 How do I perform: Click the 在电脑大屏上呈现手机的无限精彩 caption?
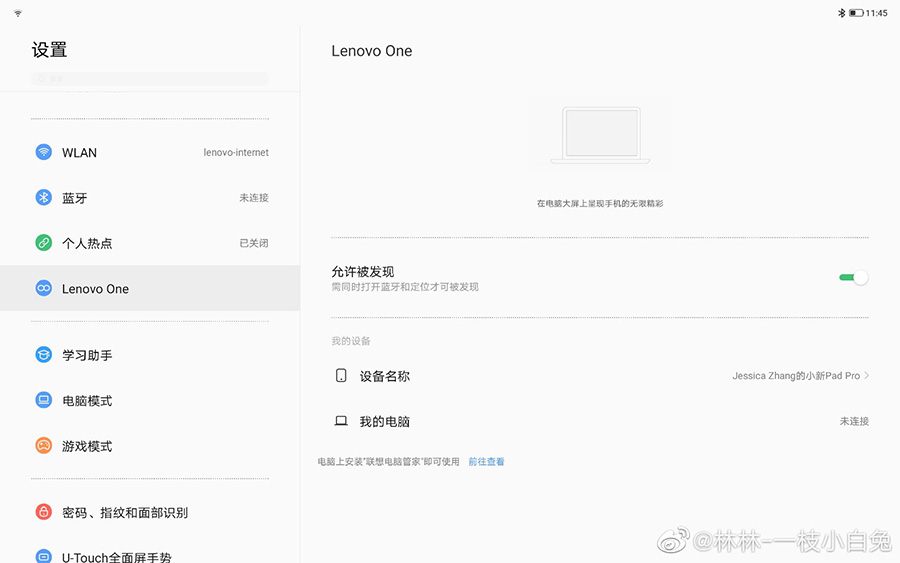600,203
